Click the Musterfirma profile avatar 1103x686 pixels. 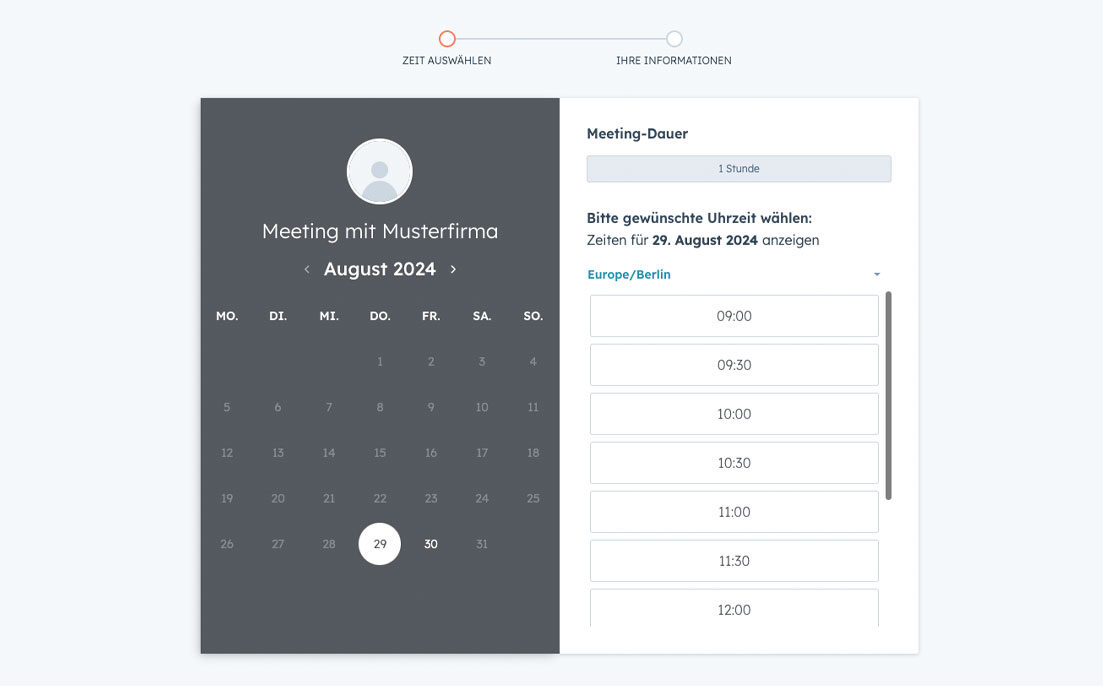pyautogui.click(x=380, y=171)
